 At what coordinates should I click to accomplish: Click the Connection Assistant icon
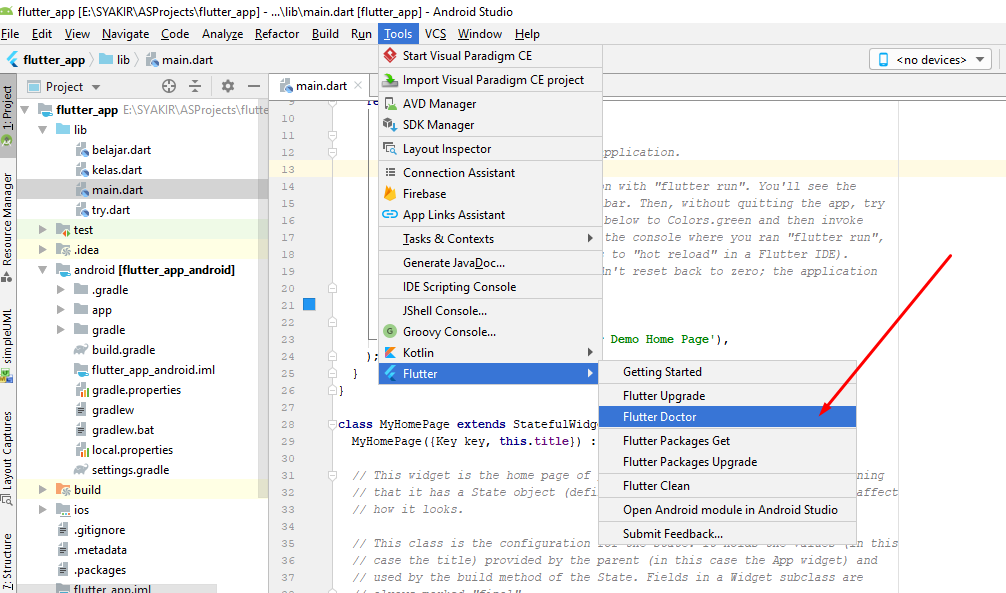(389, 173)
